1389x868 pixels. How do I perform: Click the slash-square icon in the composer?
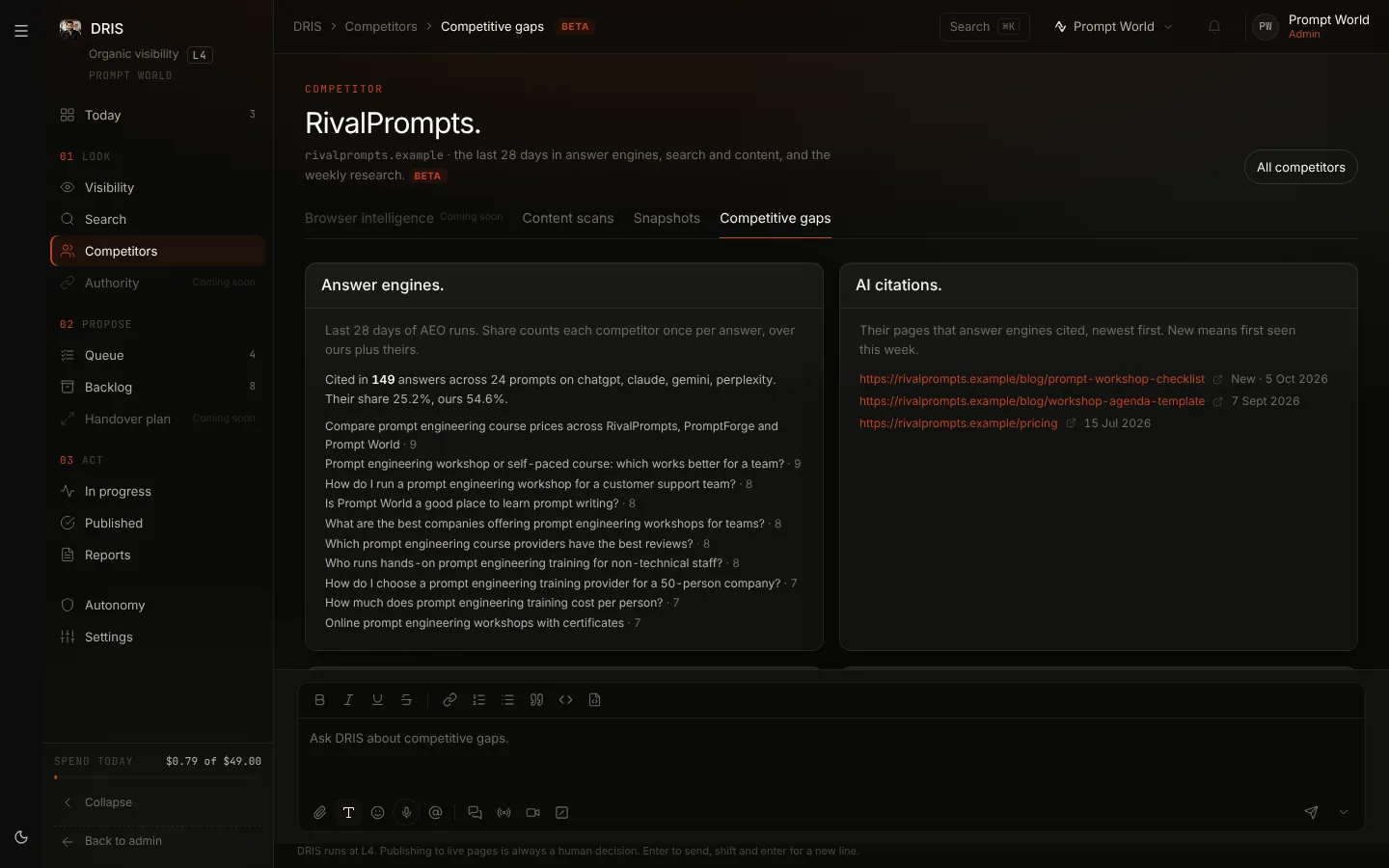(562, 813)
